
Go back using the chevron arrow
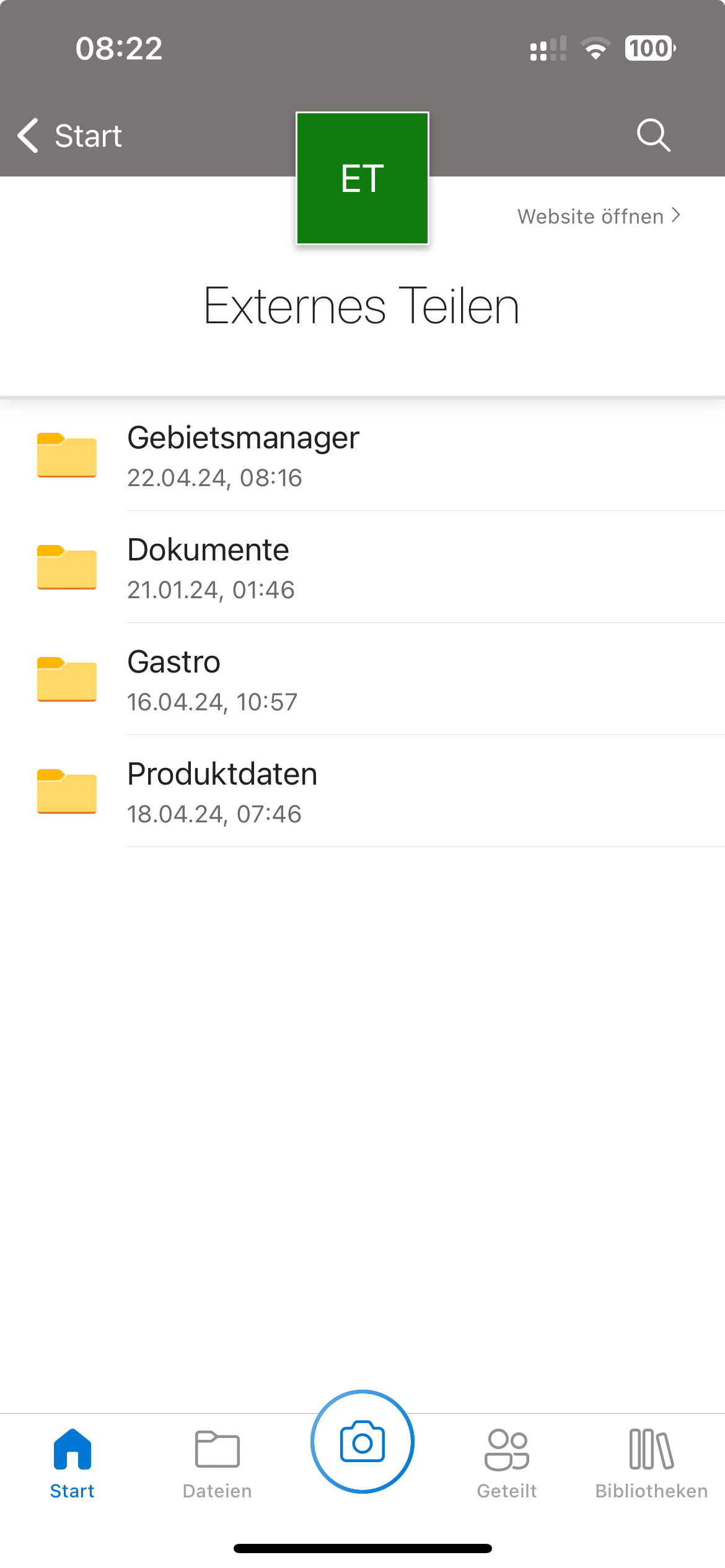pyautogui.click(x=29, y=135)
